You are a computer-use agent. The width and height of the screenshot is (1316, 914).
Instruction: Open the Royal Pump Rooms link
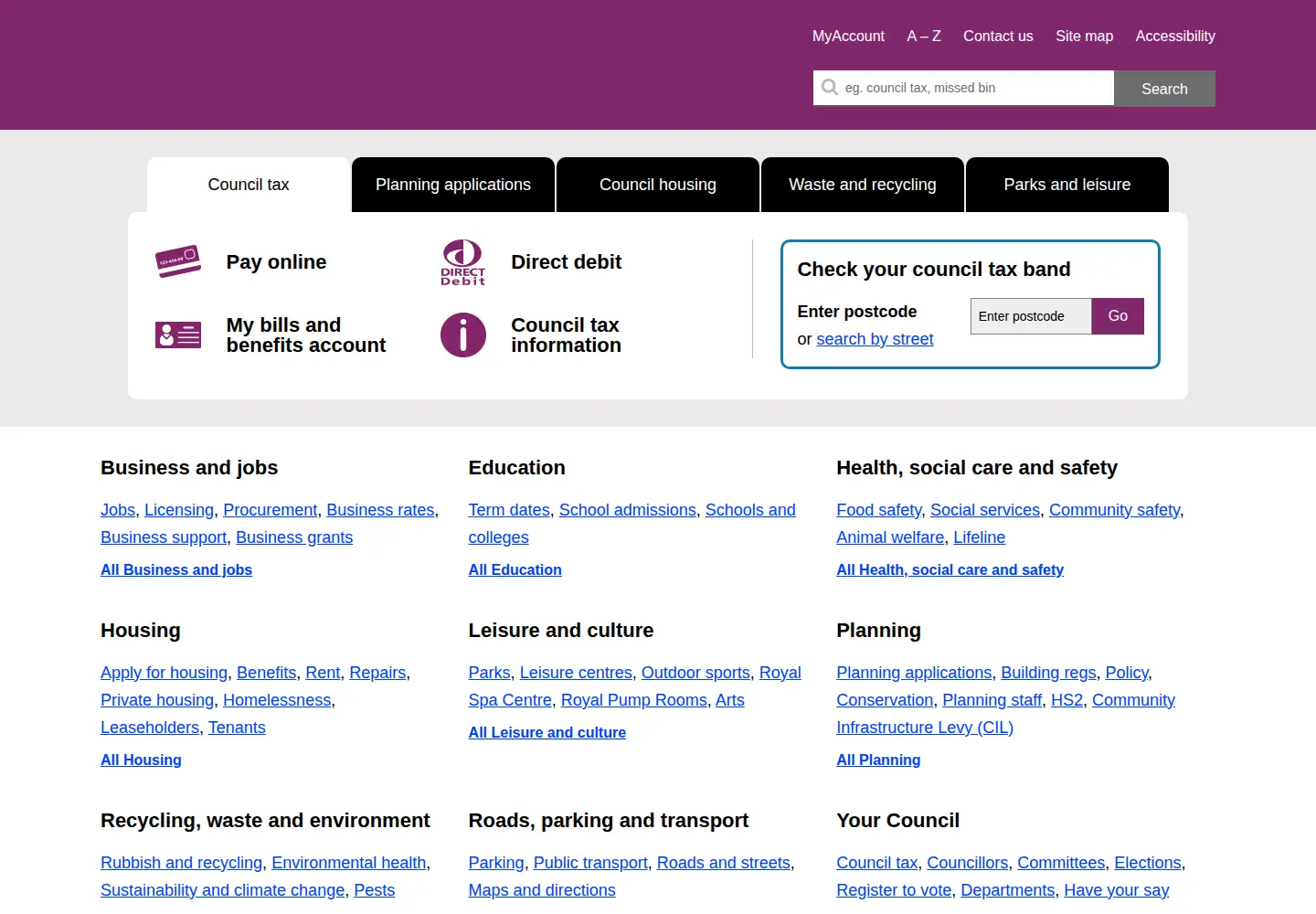pyautogui.click(x=633, y=700)
